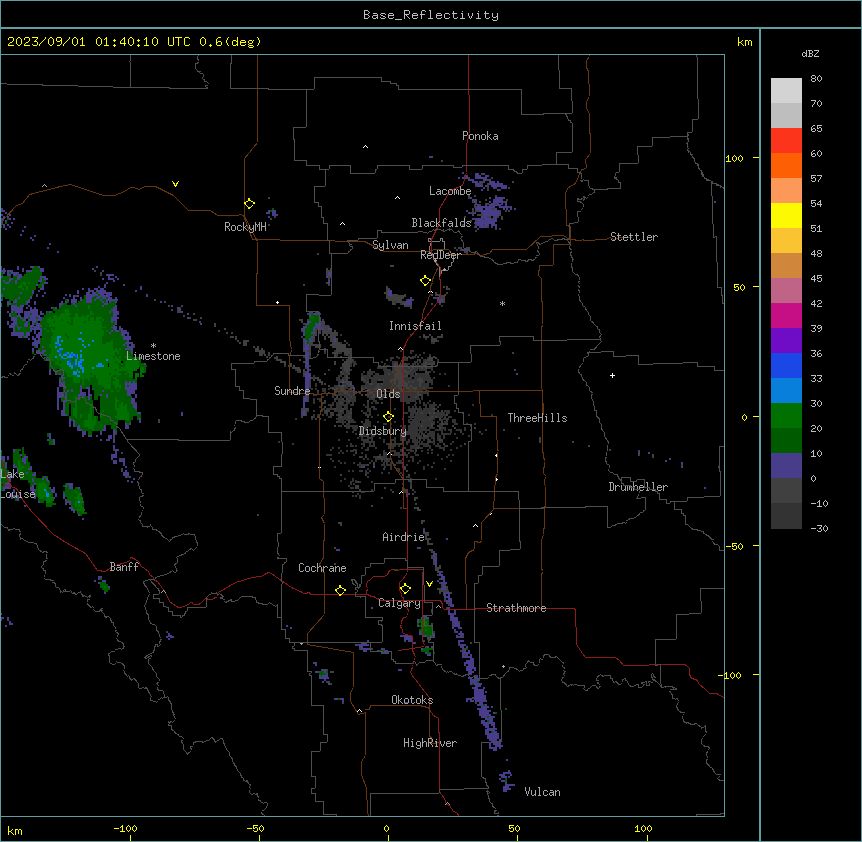Click the Didsbury city label
Viewport: 862px width, 842px height.
(383, 431)
